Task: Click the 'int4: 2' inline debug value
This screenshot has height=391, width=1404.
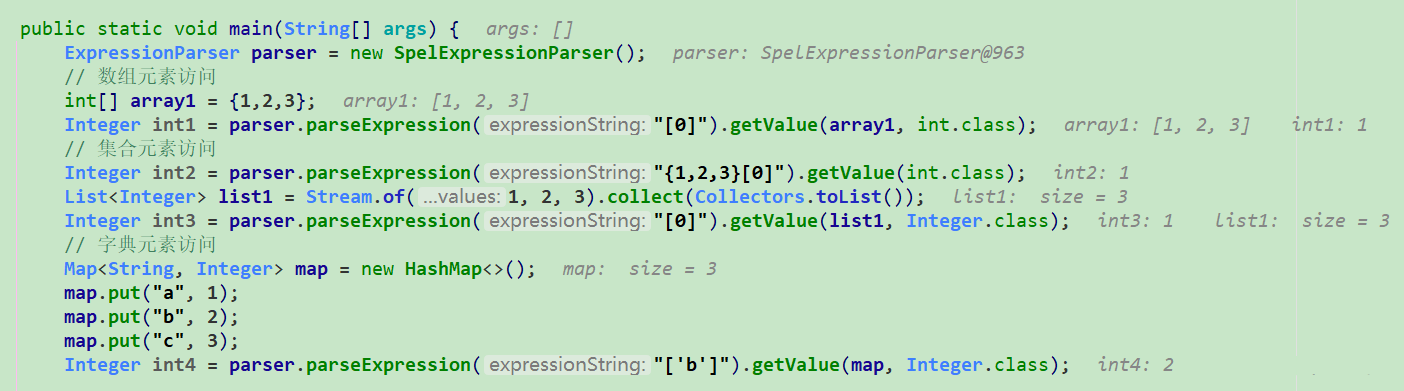Action: (x=1136, y=365)
